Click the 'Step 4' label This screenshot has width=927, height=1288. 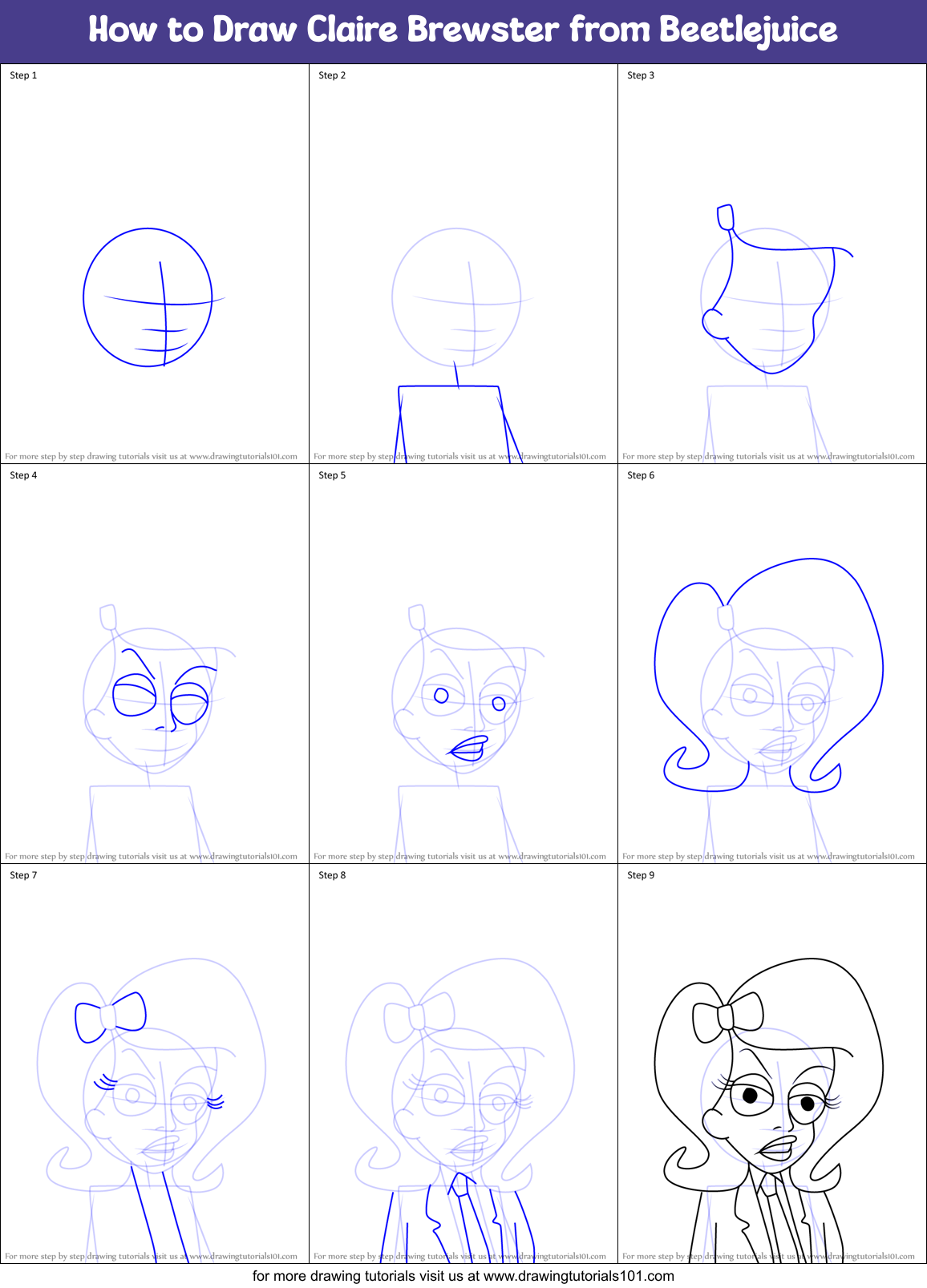click(x=23, y=475)
